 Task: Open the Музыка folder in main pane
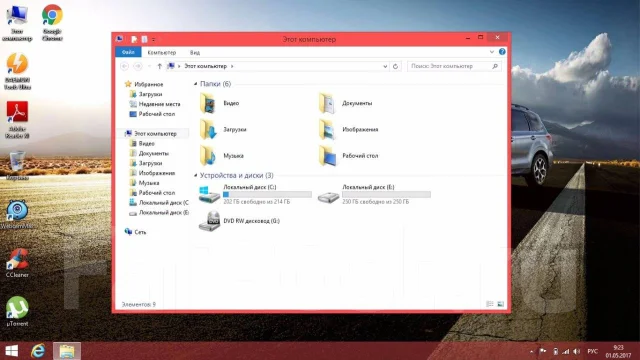(222, 156)
